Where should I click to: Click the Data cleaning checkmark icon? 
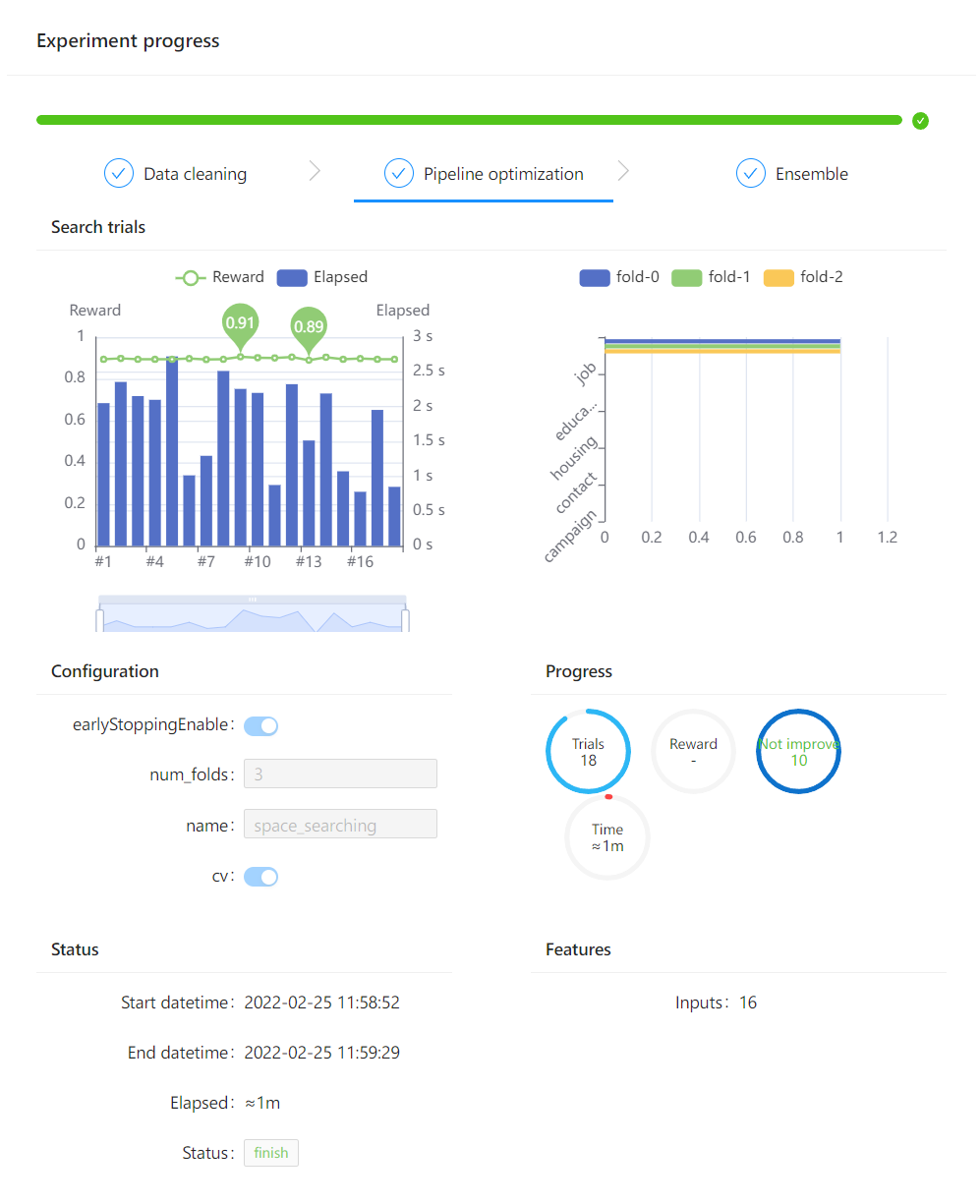(x=119, y=174)
